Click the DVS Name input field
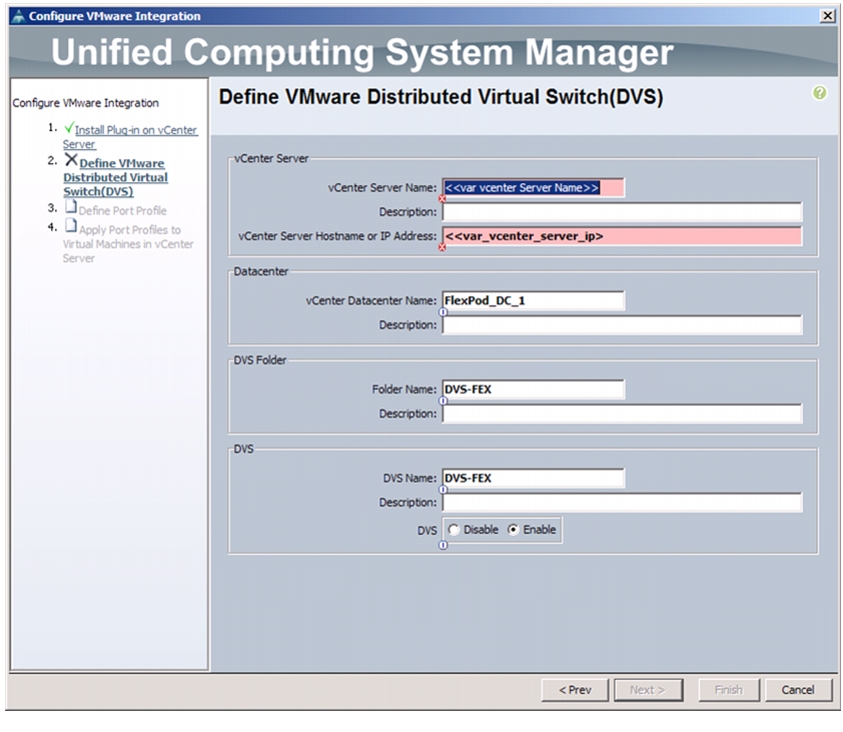Image resolution: width=843 pixels, height=732 pixels. tap(533, 478)
